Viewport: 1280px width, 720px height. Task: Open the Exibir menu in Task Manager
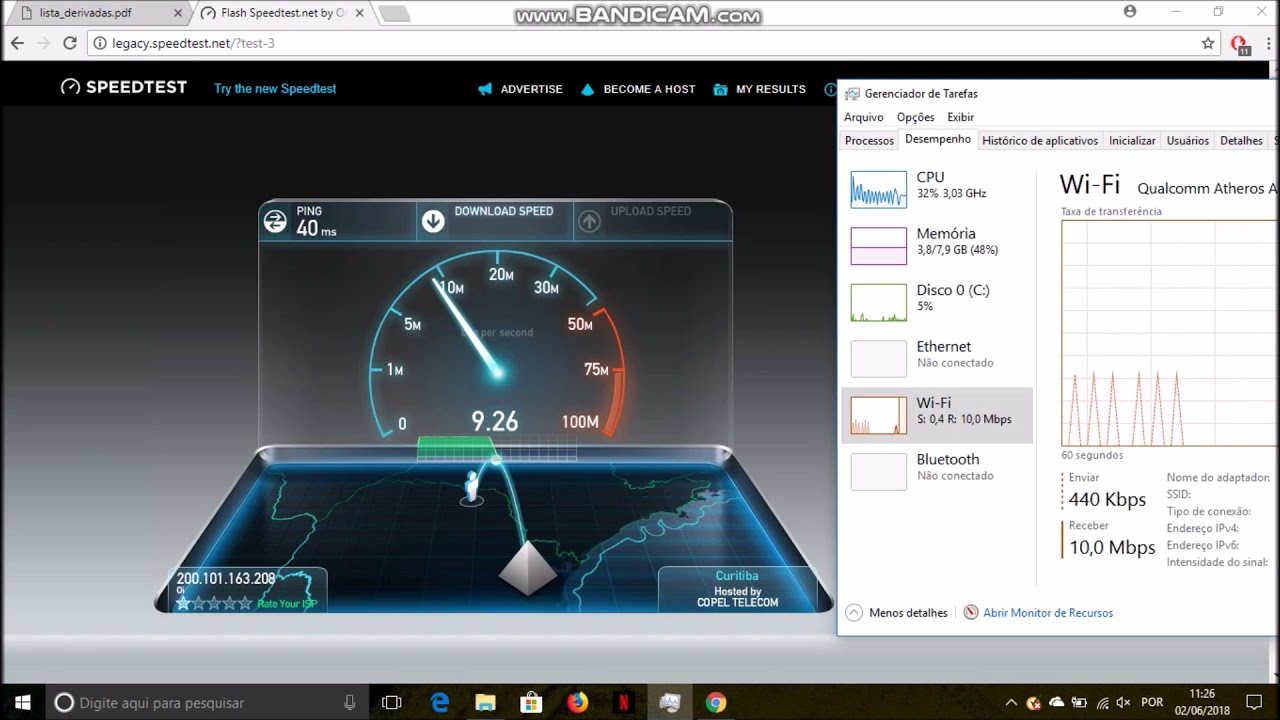coord(960,117)
